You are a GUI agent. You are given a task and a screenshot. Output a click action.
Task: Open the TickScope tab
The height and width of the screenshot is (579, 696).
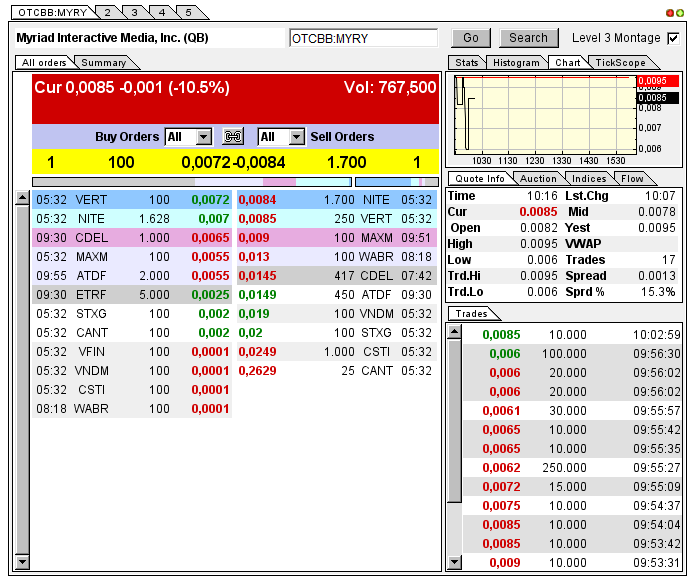coord(621,63)
